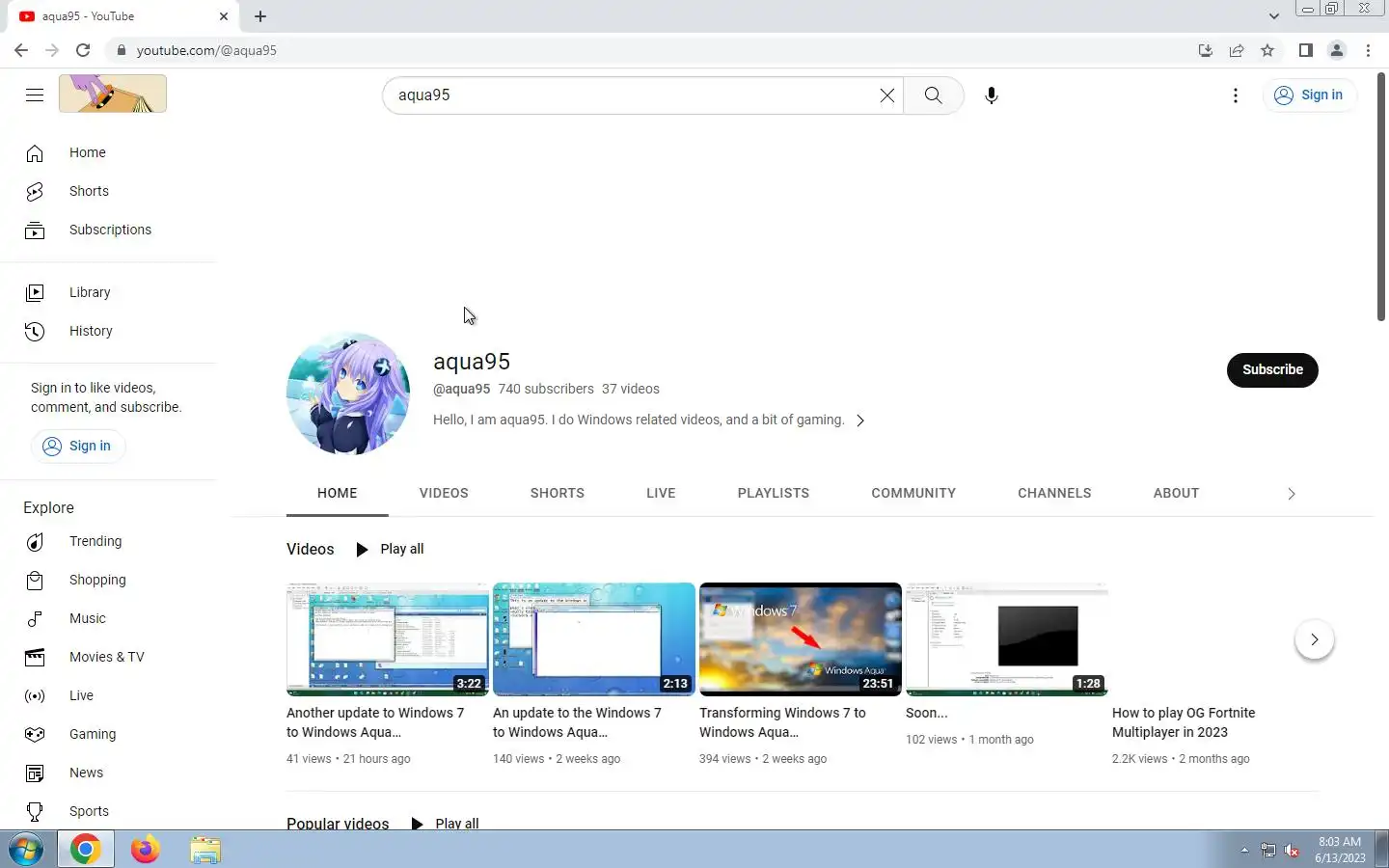Viewport: 1389px width, 868px height.
Task: Open Sports under Explore
Action: pos(108,811)
